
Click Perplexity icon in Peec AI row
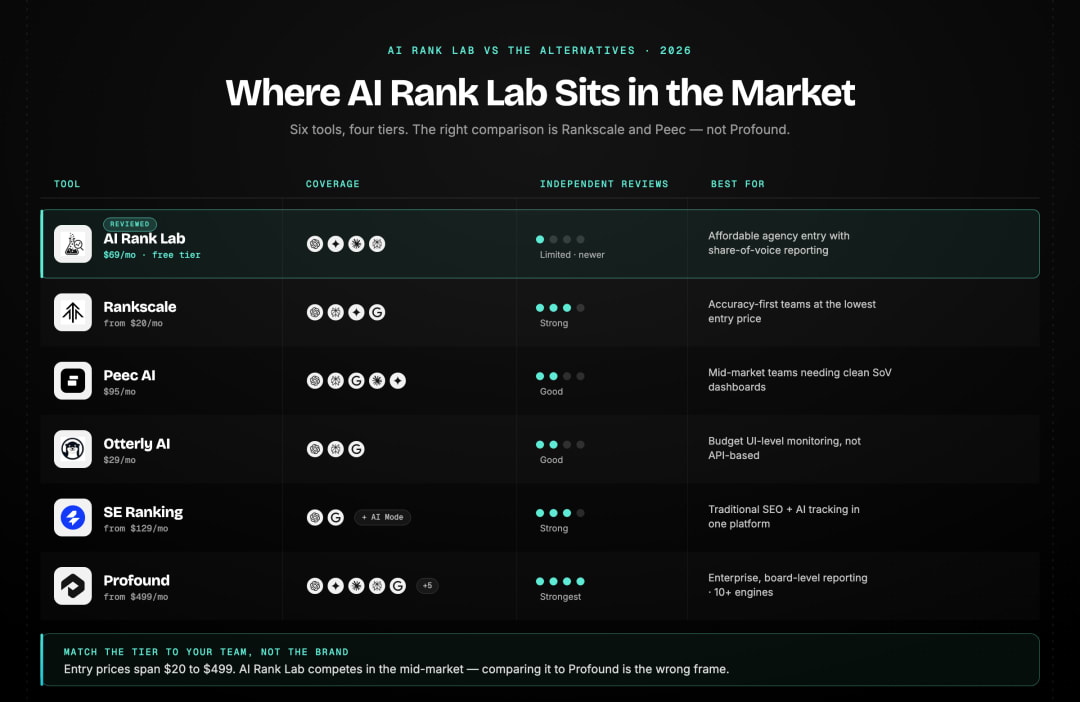(x=335, y=380)
